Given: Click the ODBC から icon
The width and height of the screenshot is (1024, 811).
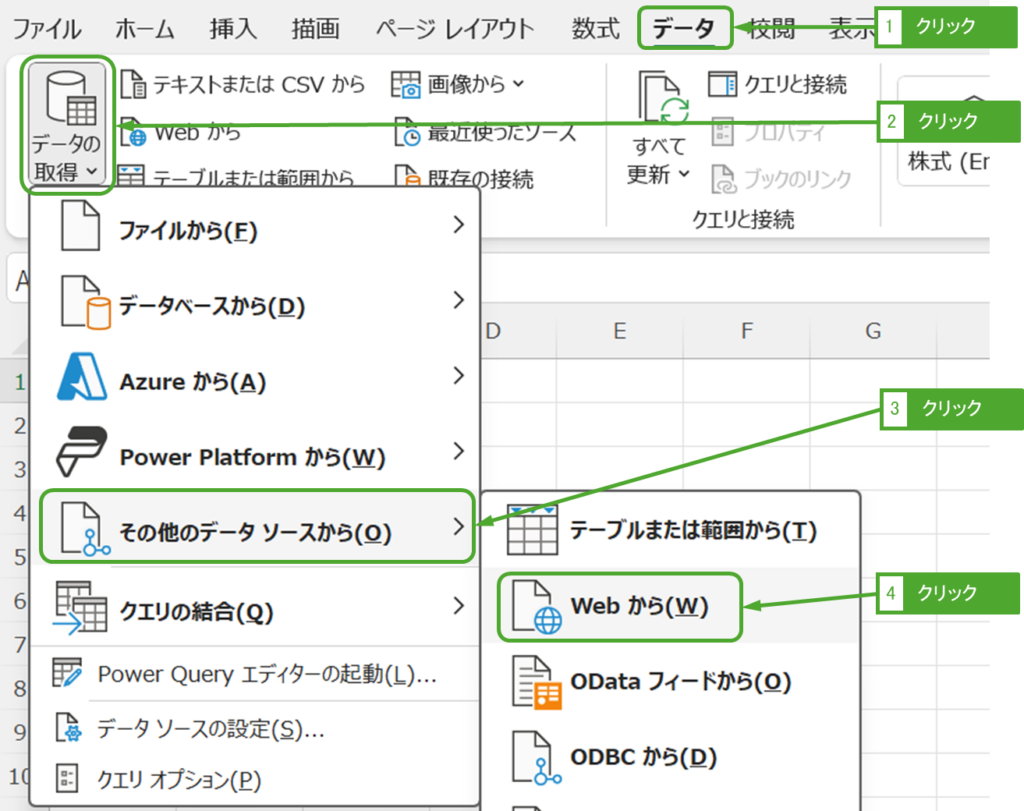Looking at the screenshot, I should pyautogui.click(x=537, y=757).
